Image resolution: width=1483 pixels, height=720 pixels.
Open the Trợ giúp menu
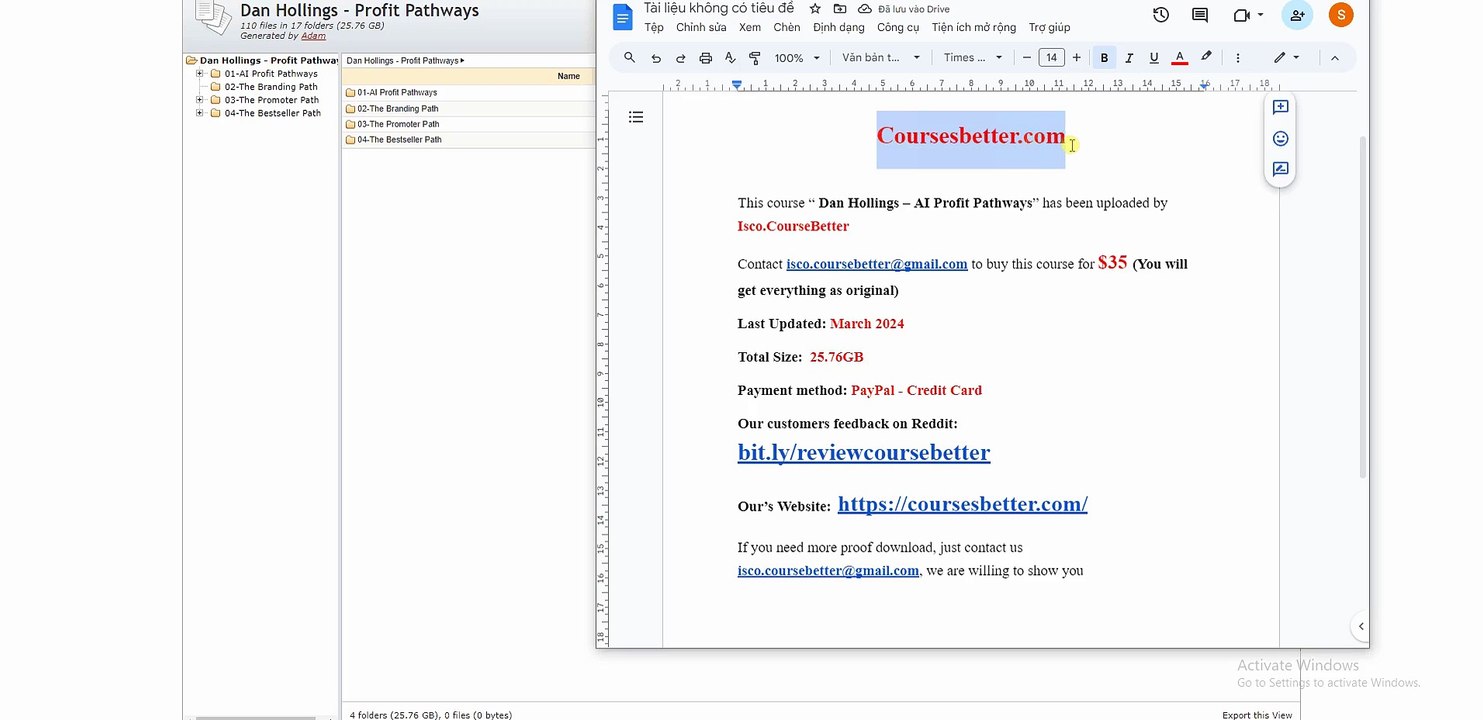point(1049,28)
